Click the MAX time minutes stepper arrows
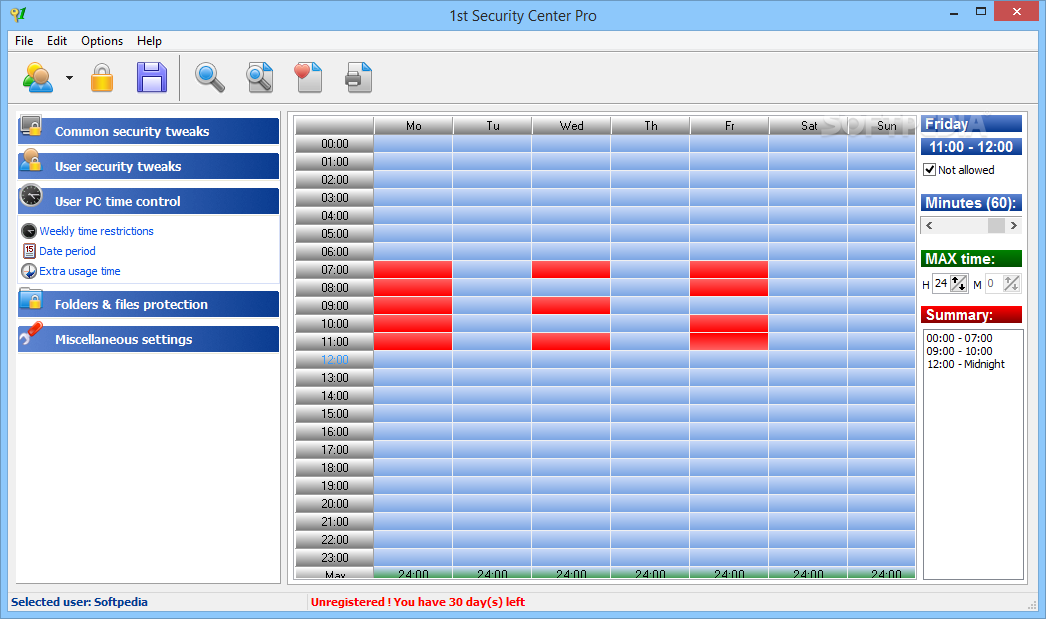1046x619 pixels. pos(1011,283)
